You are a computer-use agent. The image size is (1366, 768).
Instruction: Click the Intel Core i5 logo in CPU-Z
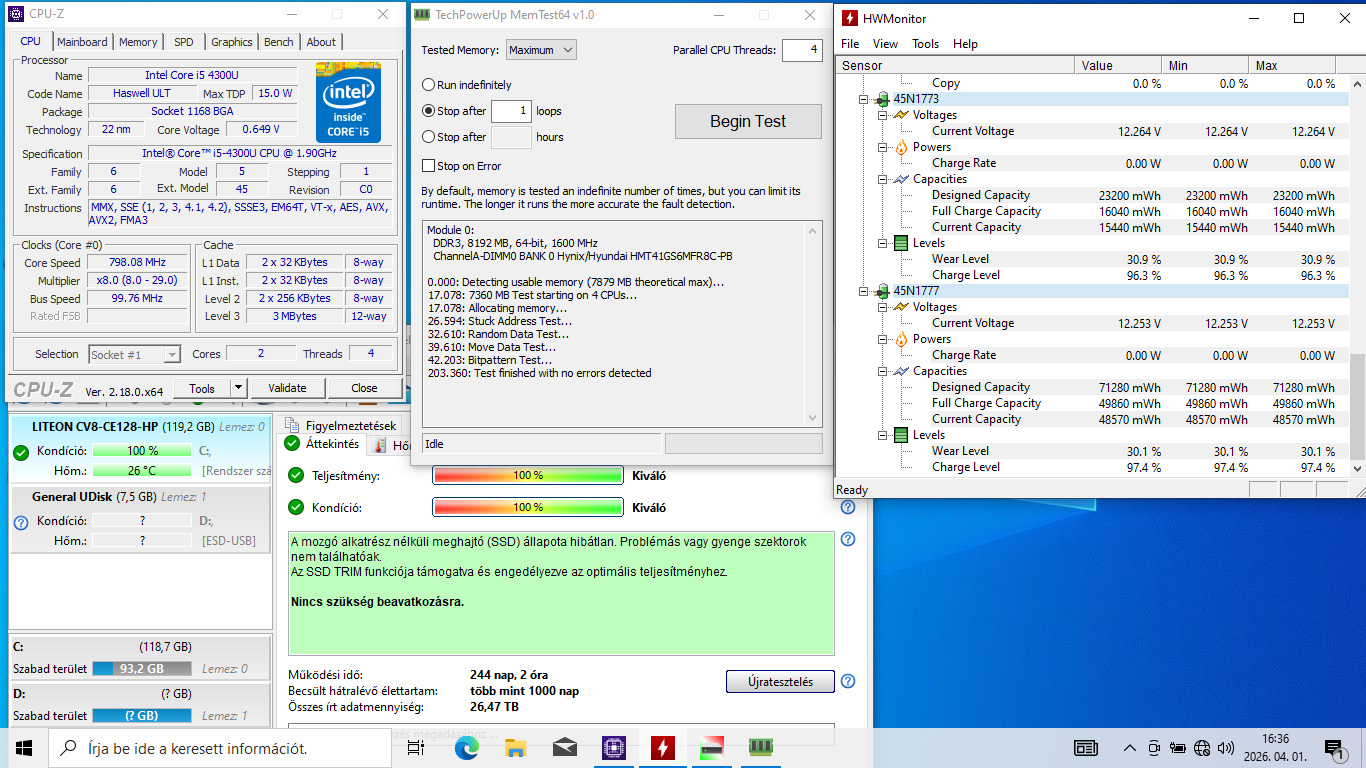348,102
